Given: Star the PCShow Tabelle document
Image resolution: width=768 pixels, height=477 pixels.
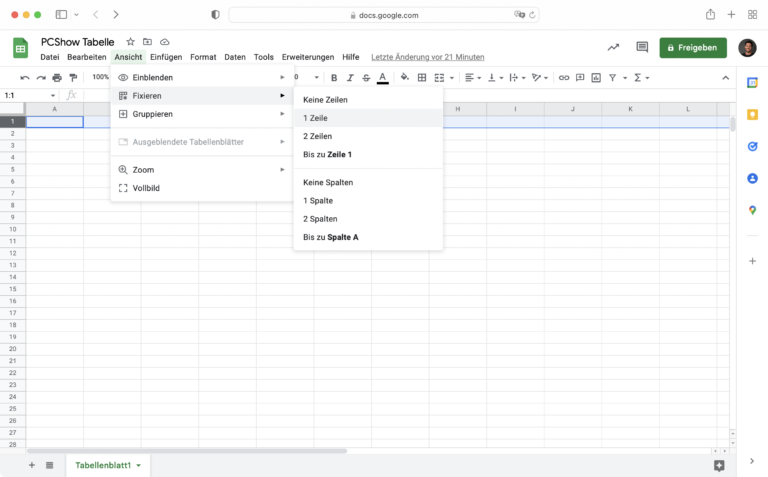Looking at the screenshot, I should coord(130,42).
